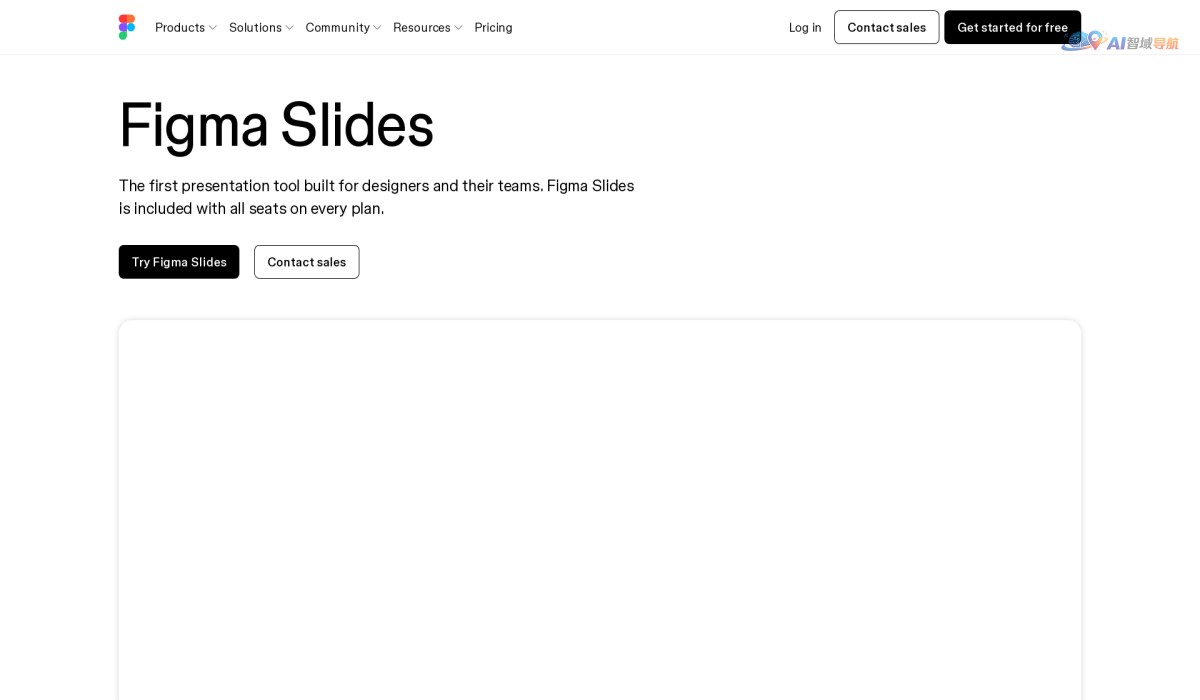Click Contact sales next to Try Figma Slides
This screenshot has width=1200, height=700.
pos(306,262)
